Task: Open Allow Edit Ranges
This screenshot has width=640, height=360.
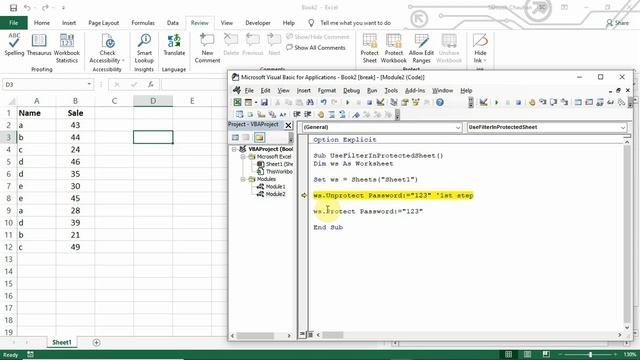Action: pyautogui.click(x=421, y=48)
